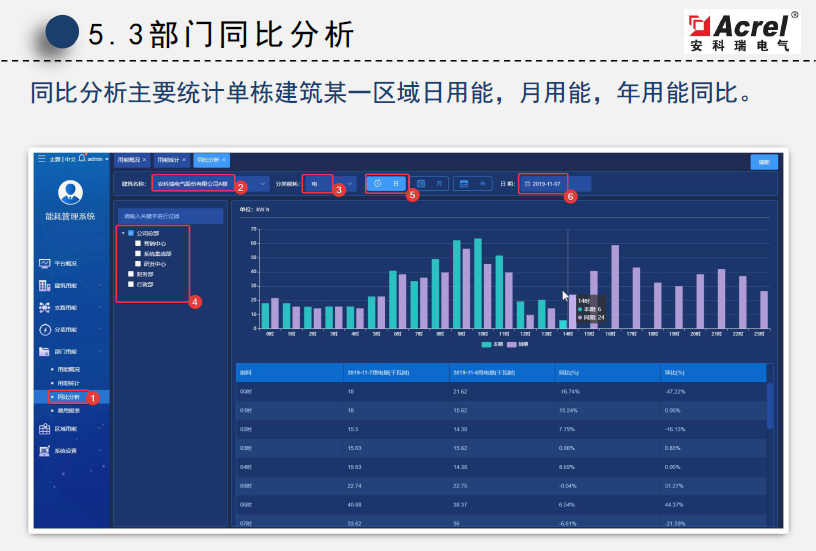Open the 建筑名称 building name dropdown
This screenshot has height=551, width=816.
211,184
